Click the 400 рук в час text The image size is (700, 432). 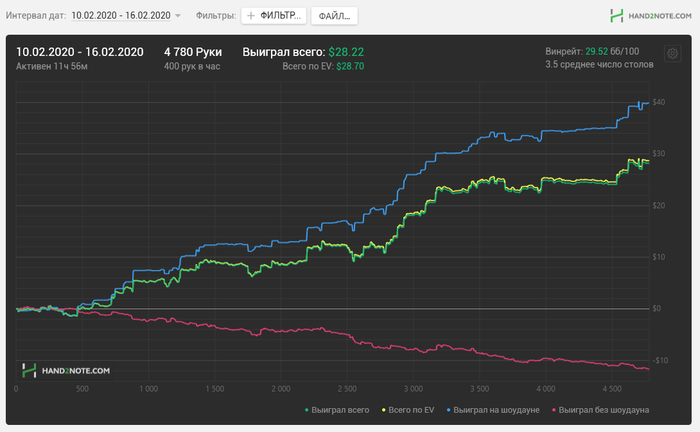(192, 66)
